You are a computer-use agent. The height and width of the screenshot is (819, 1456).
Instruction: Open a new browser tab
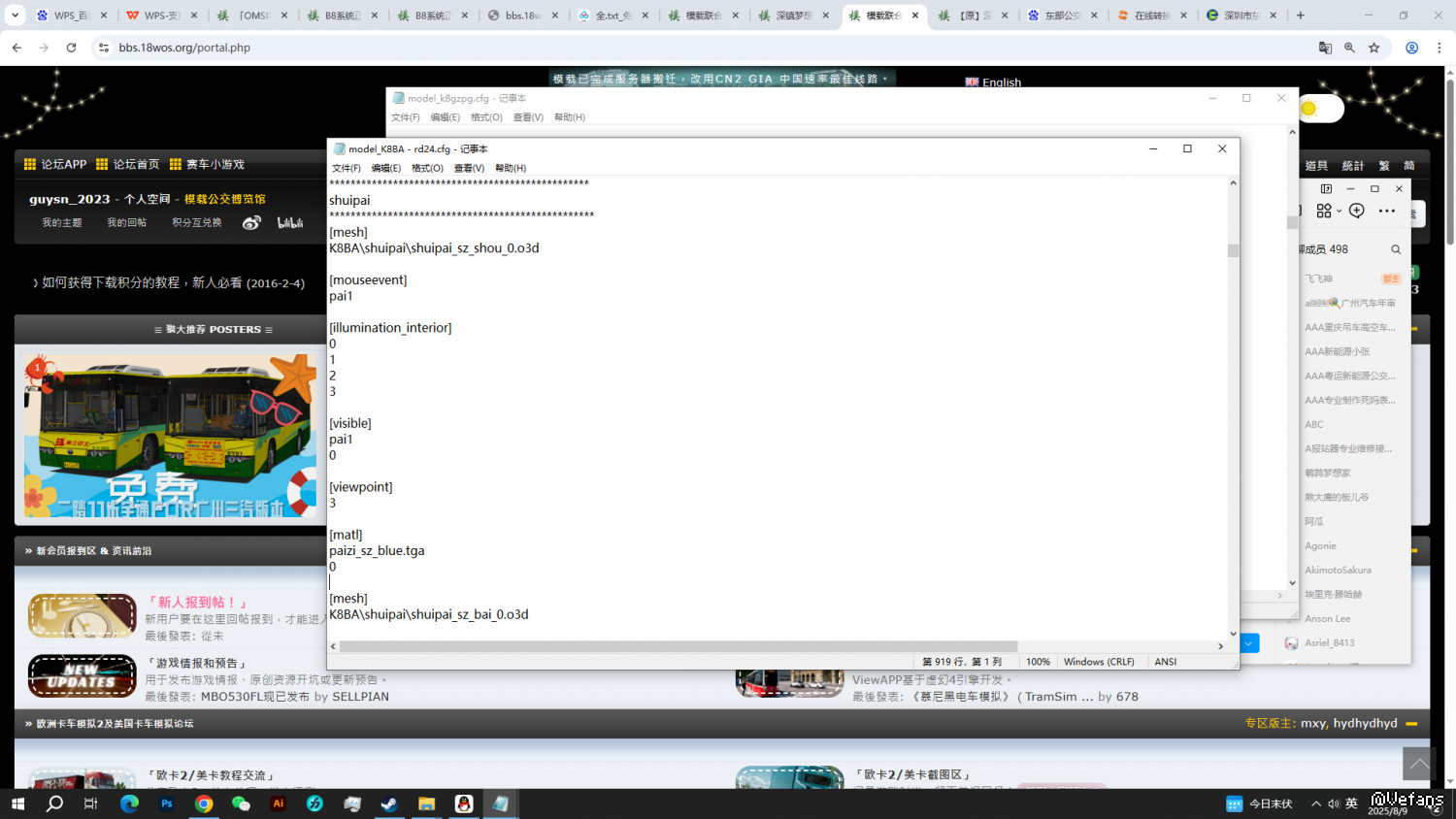1301,16
